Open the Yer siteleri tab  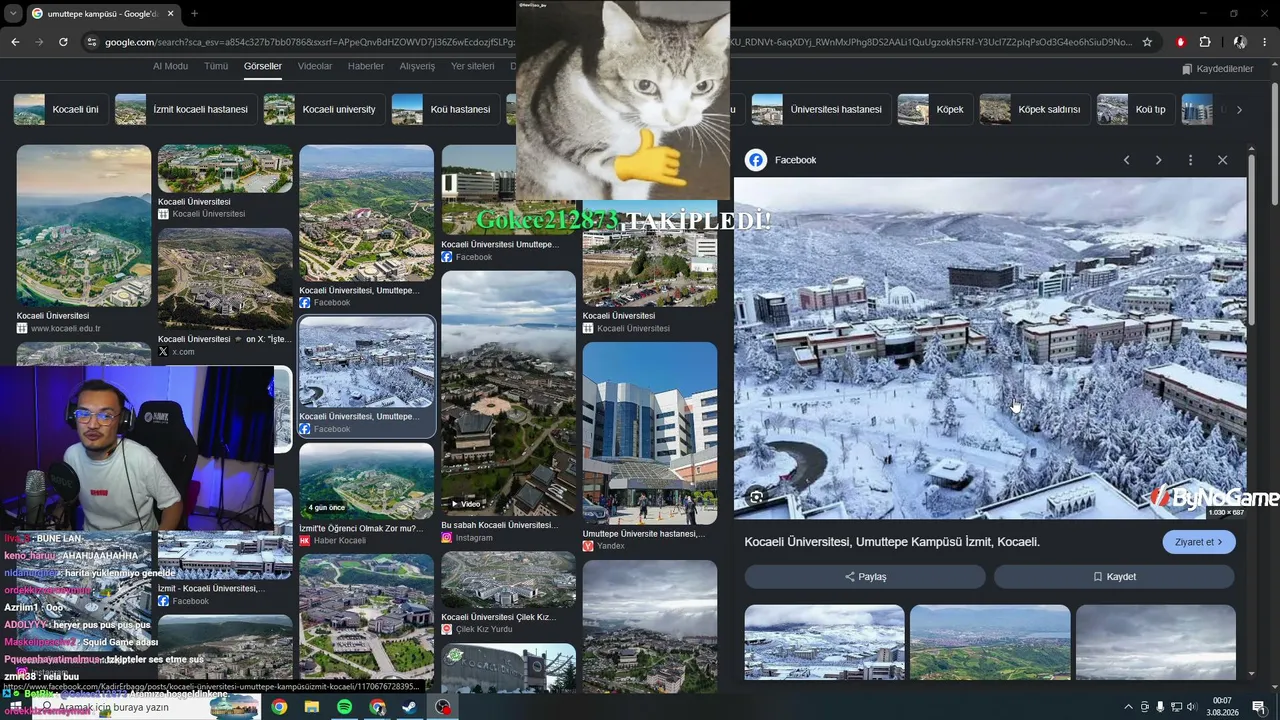(x=473, y=66)
